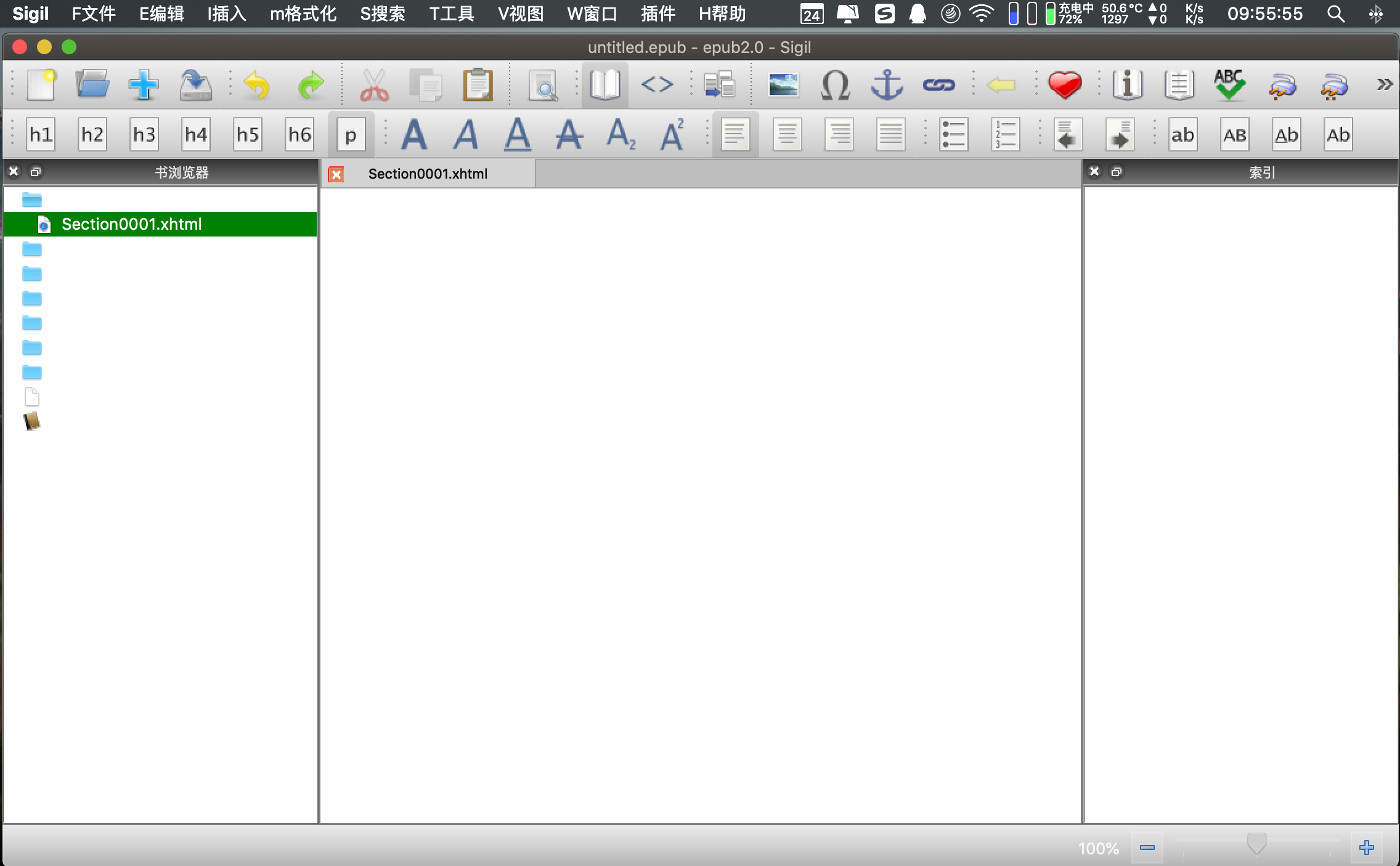
Task: Undo the last action with the yellow arrow
Action: point(257,84)
